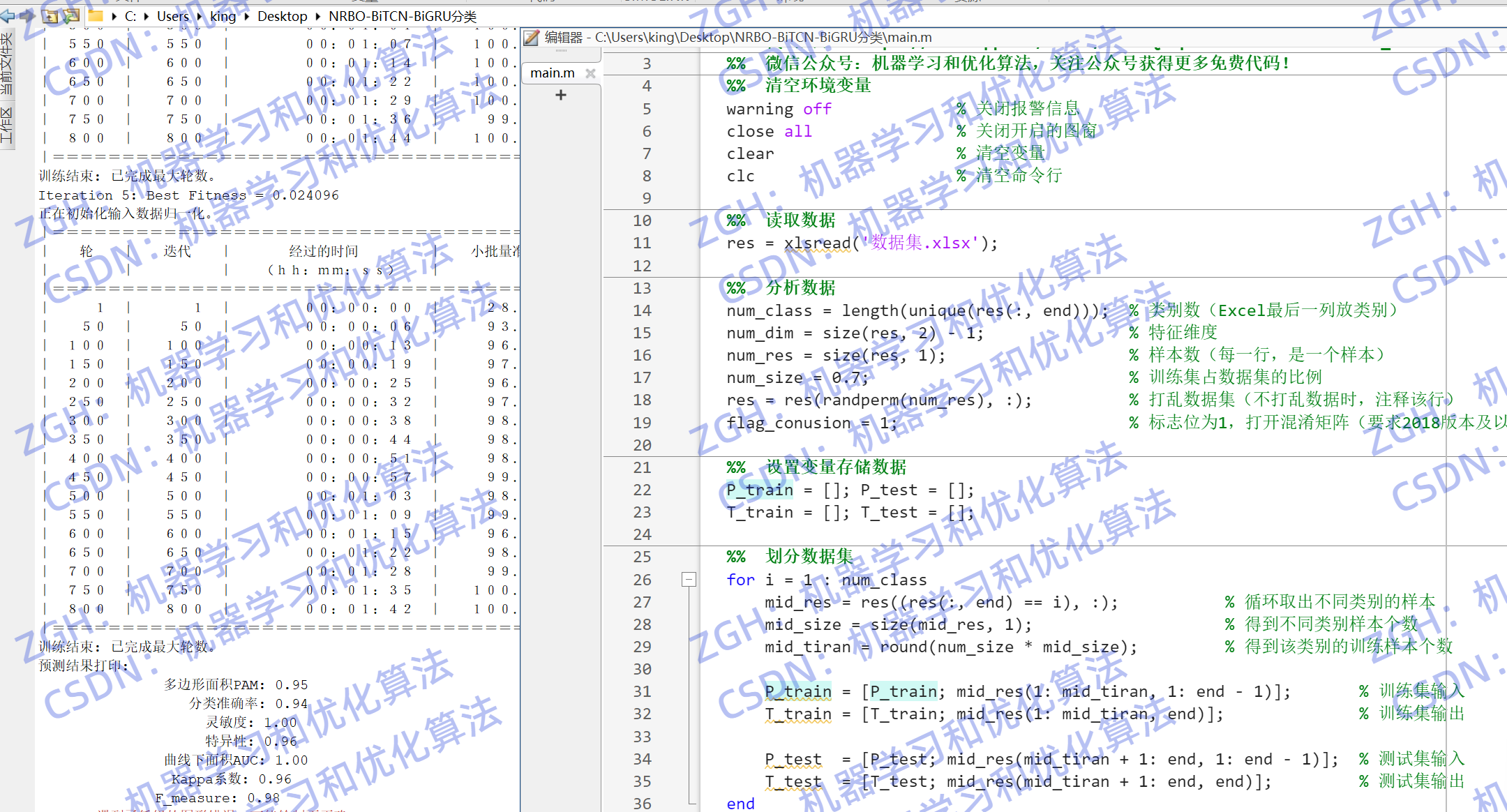Expand the arrow after Users in the path
Screen dimensions: 1507x812
200,16
